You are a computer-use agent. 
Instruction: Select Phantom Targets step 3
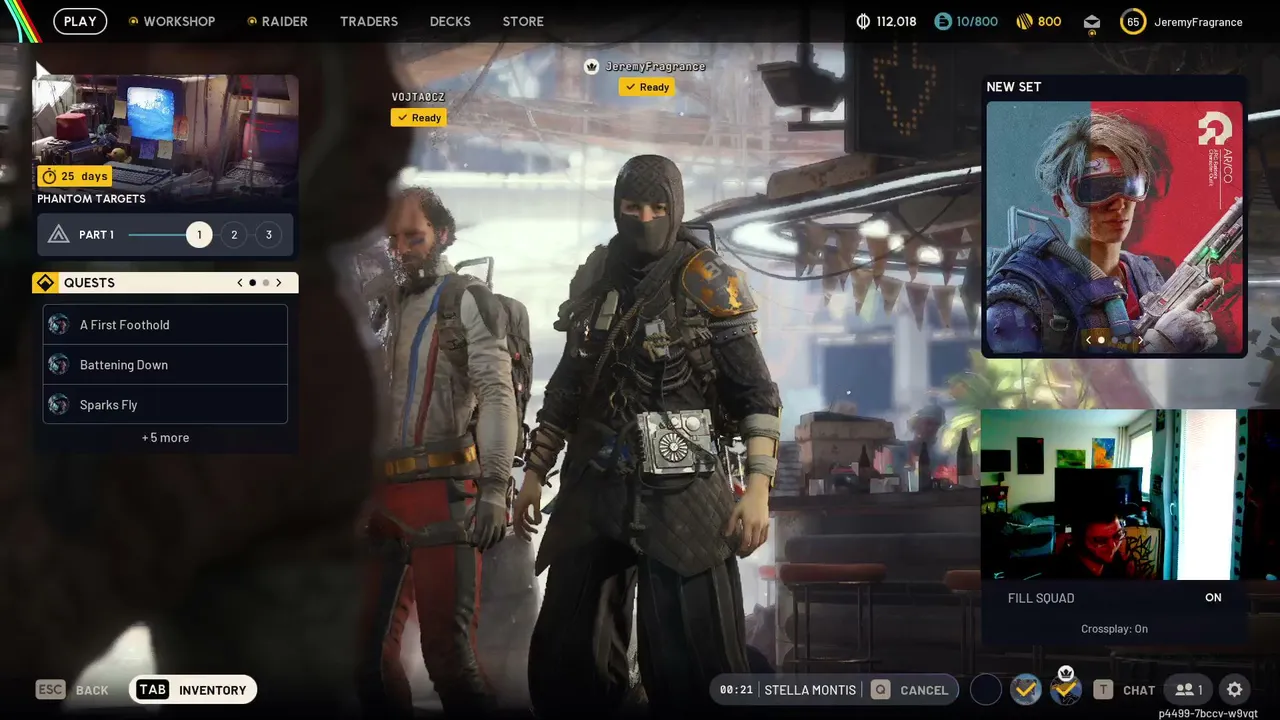[268, 235]
